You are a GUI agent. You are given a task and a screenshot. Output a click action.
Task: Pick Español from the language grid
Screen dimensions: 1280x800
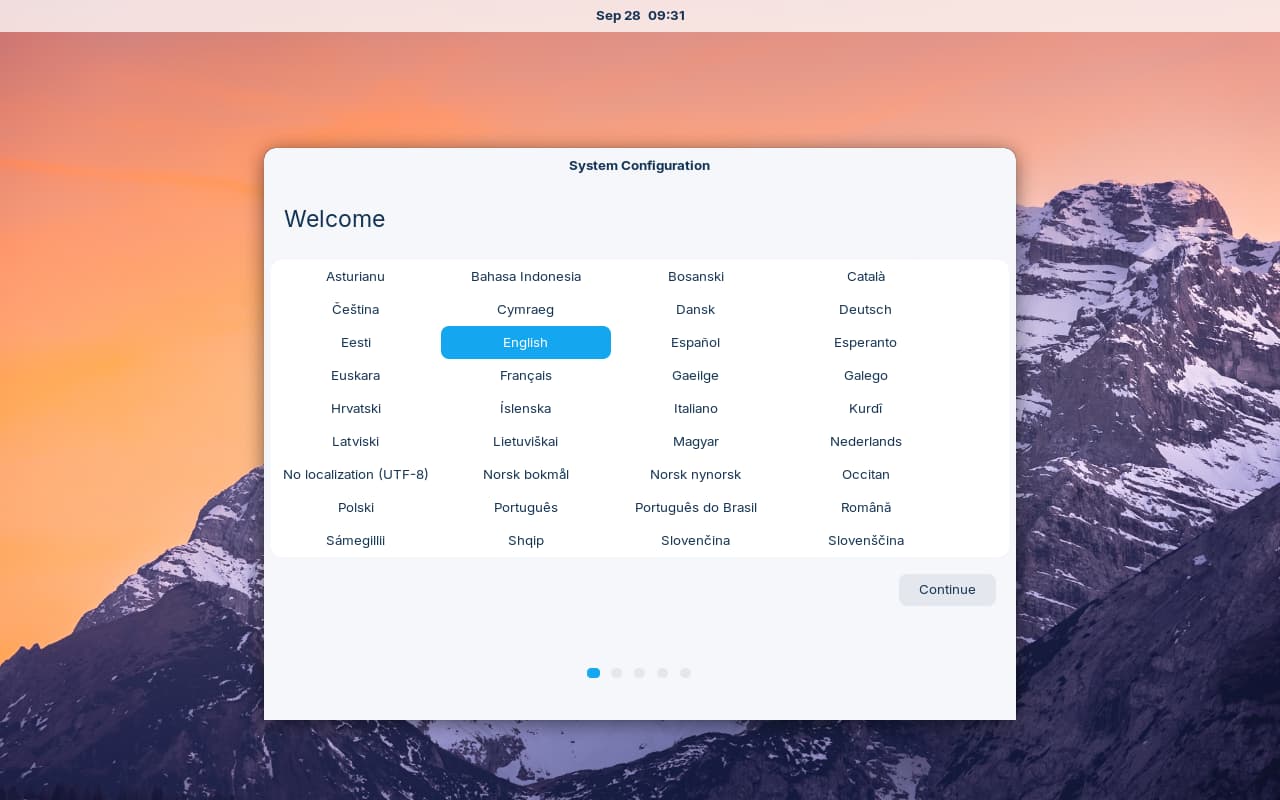(695, 342)
